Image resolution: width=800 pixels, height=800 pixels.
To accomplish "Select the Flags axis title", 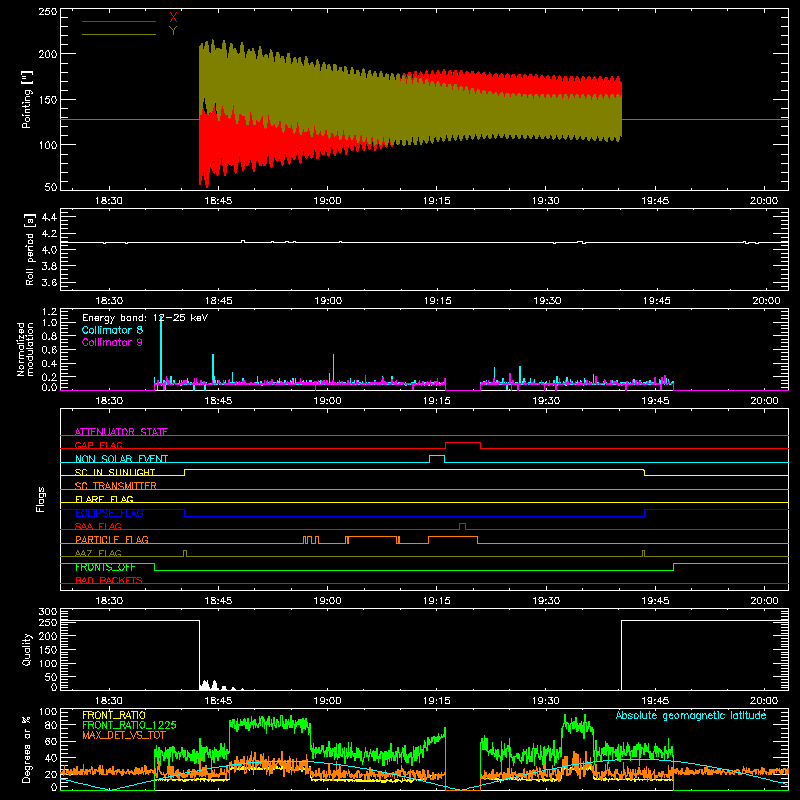I will pos(41,499).
